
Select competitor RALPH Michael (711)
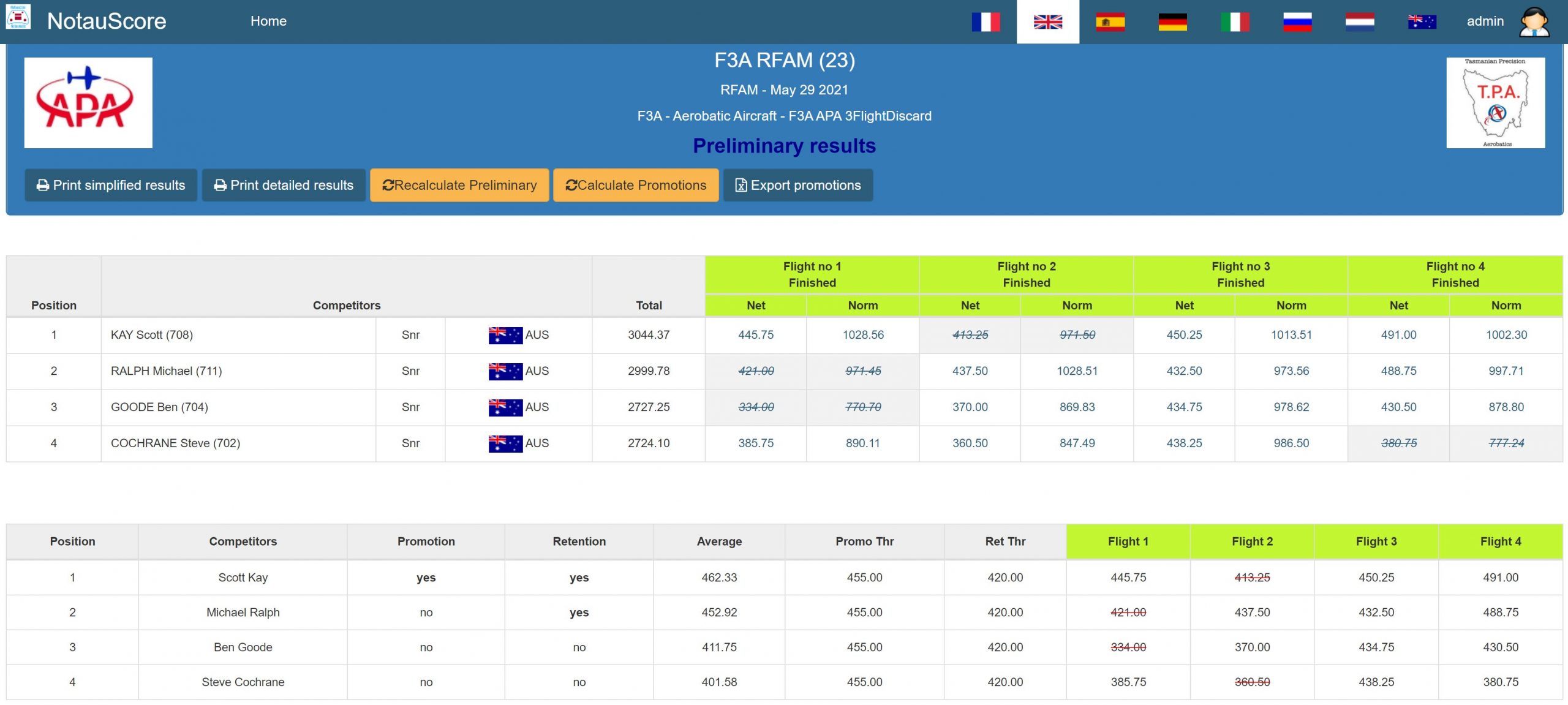click(167, 371)
